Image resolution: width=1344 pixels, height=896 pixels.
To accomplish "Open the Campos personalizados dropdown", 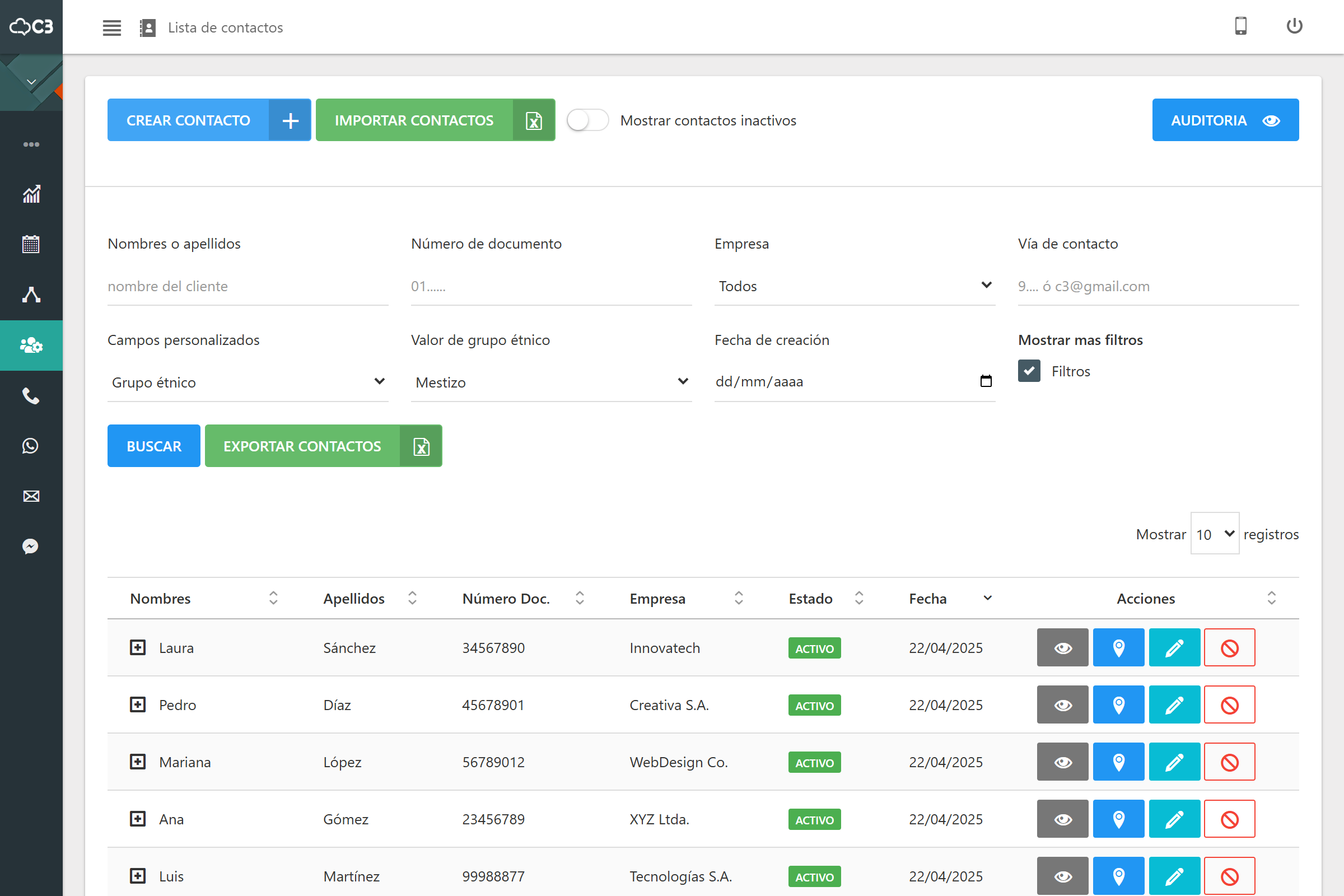I will (x=248, y=382).
